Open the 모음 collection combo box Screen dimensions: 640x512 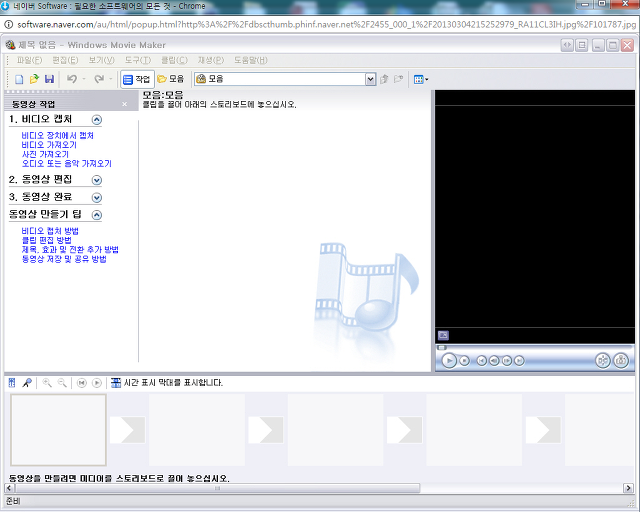coord(285,79)
